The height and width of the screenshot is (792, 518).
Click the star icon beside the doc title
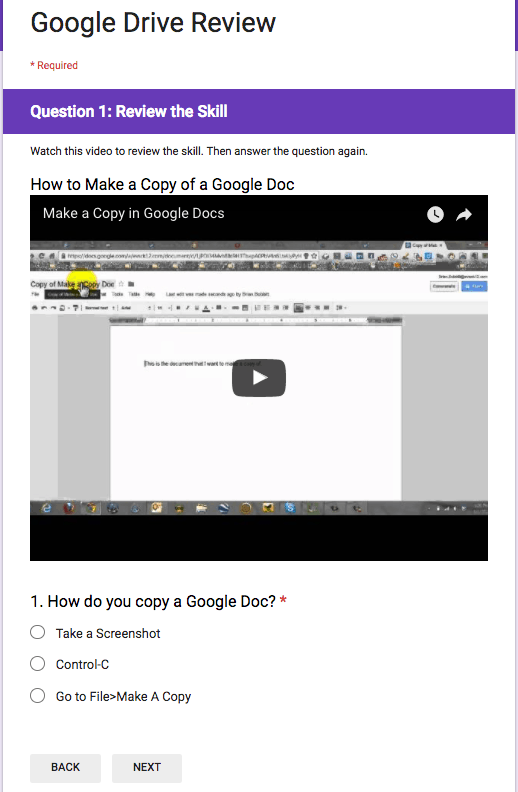click(x=121, y=284)
